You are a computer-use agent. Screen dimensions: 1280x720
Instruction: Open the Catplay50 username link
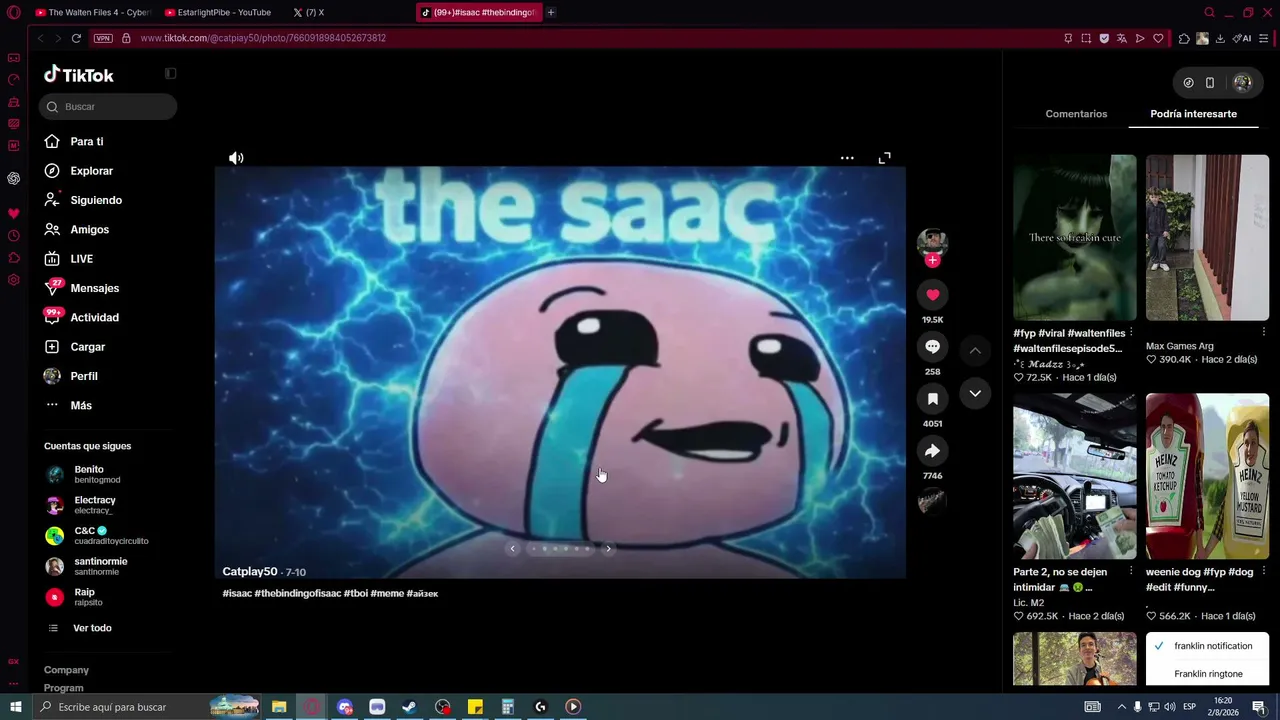click(x=250, y=572)
